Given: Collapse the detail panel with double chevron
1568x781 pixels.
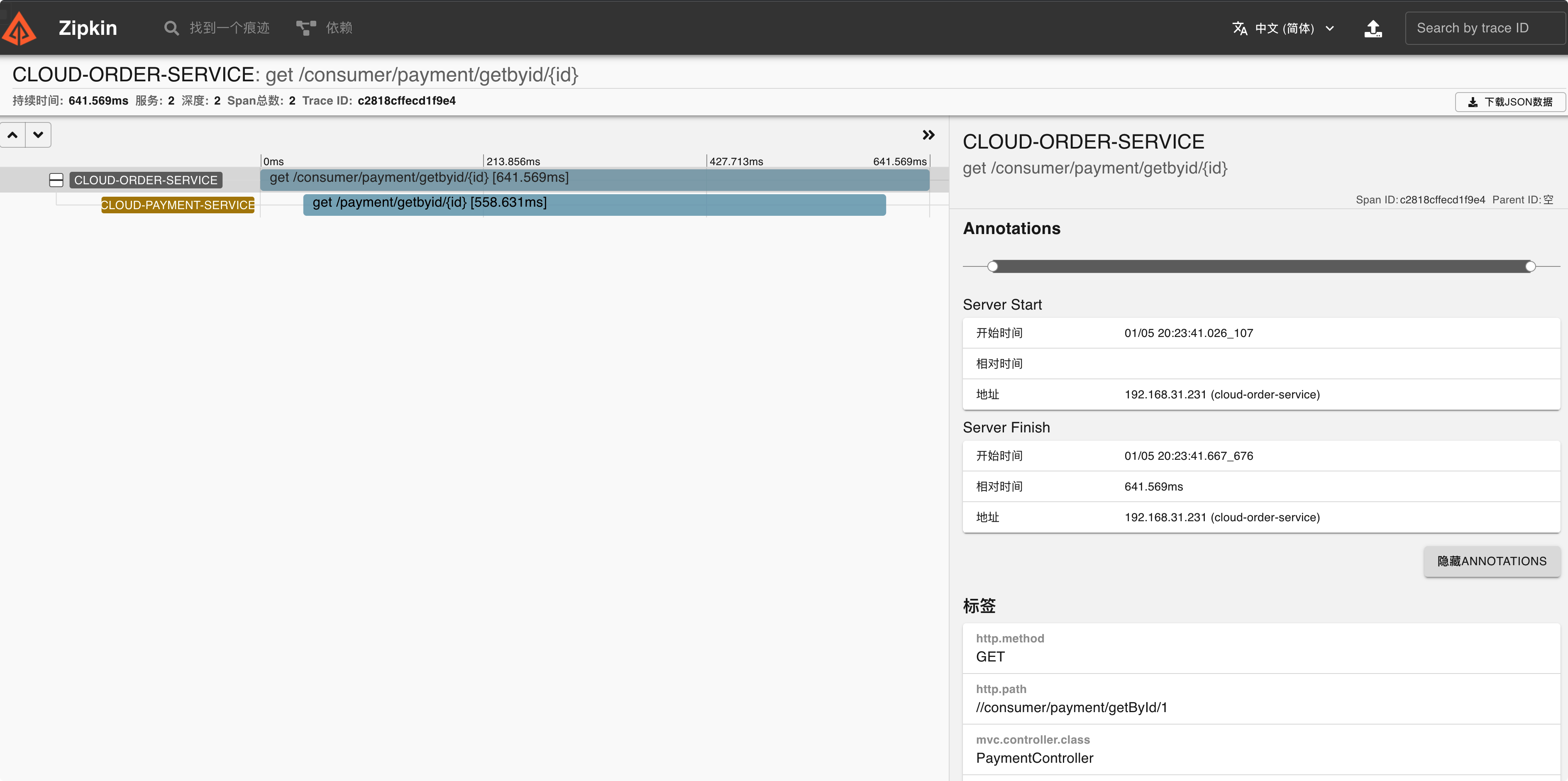Looking at the screenshot, I should click(928, 134).
